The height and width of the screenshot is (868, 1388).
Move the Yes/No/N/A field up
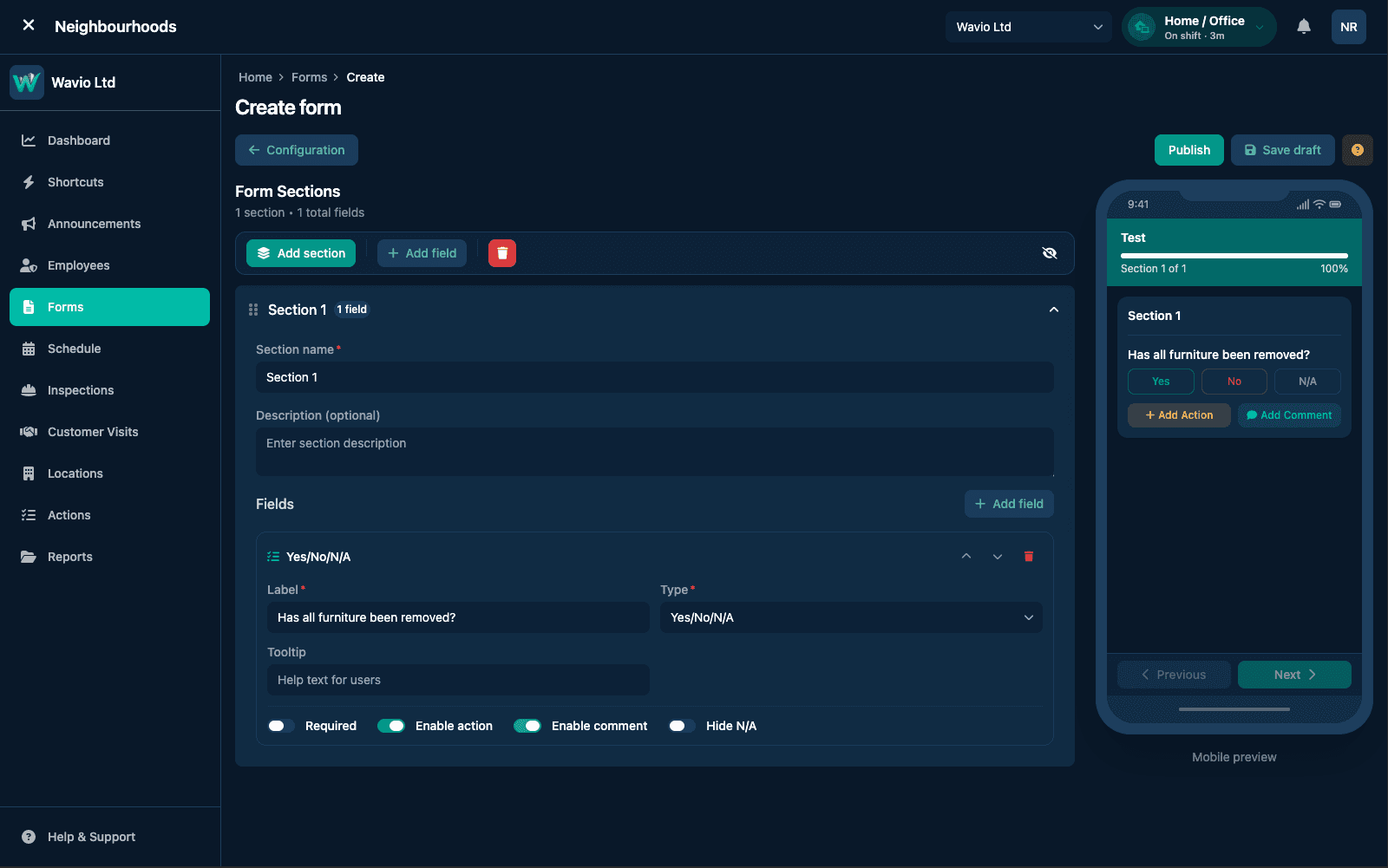coord(966,557)
